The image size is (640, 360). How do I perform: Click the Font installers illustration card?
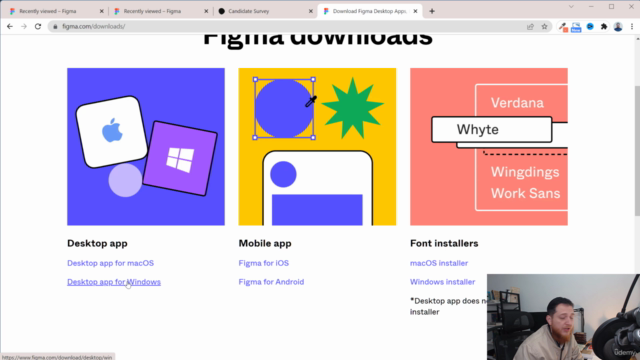489,147
